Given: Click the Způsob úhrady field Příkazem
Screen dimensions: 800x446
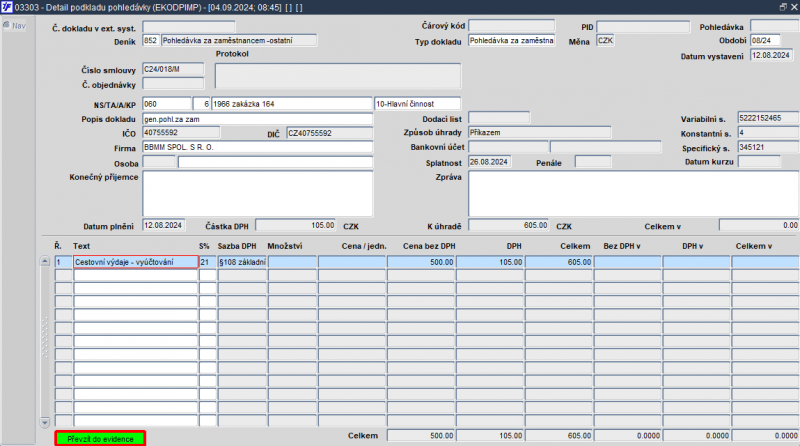Looking at the screenshot, I should point(539,132).
